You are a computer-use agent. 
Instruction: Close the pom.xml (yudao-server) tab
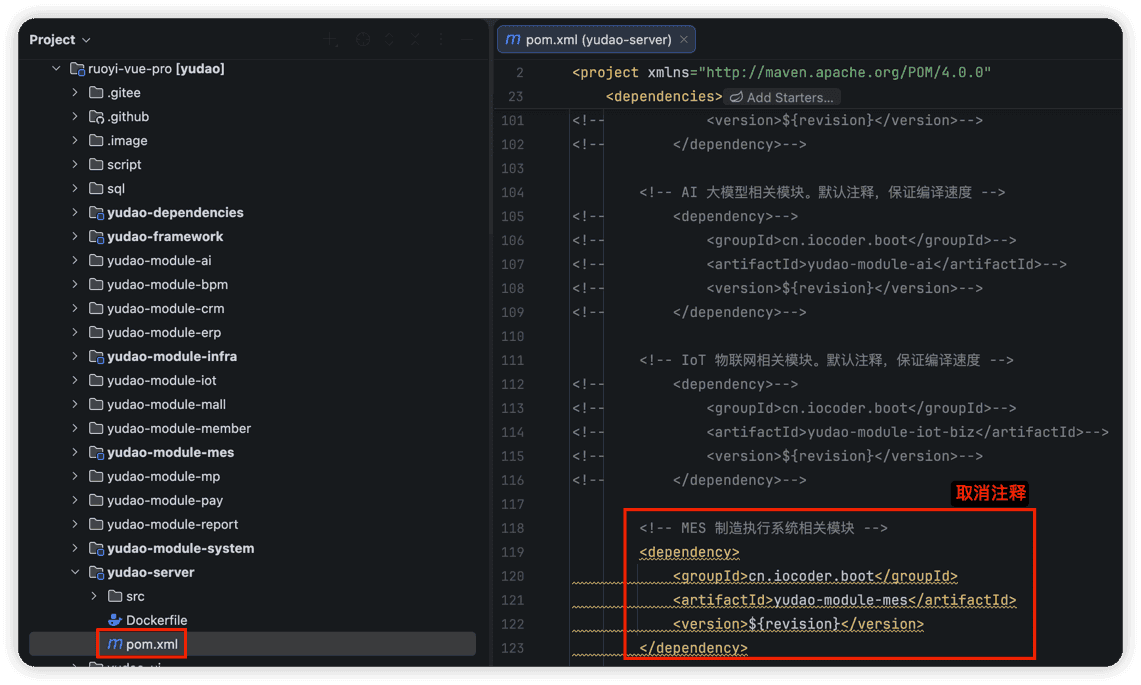point(683,39)
